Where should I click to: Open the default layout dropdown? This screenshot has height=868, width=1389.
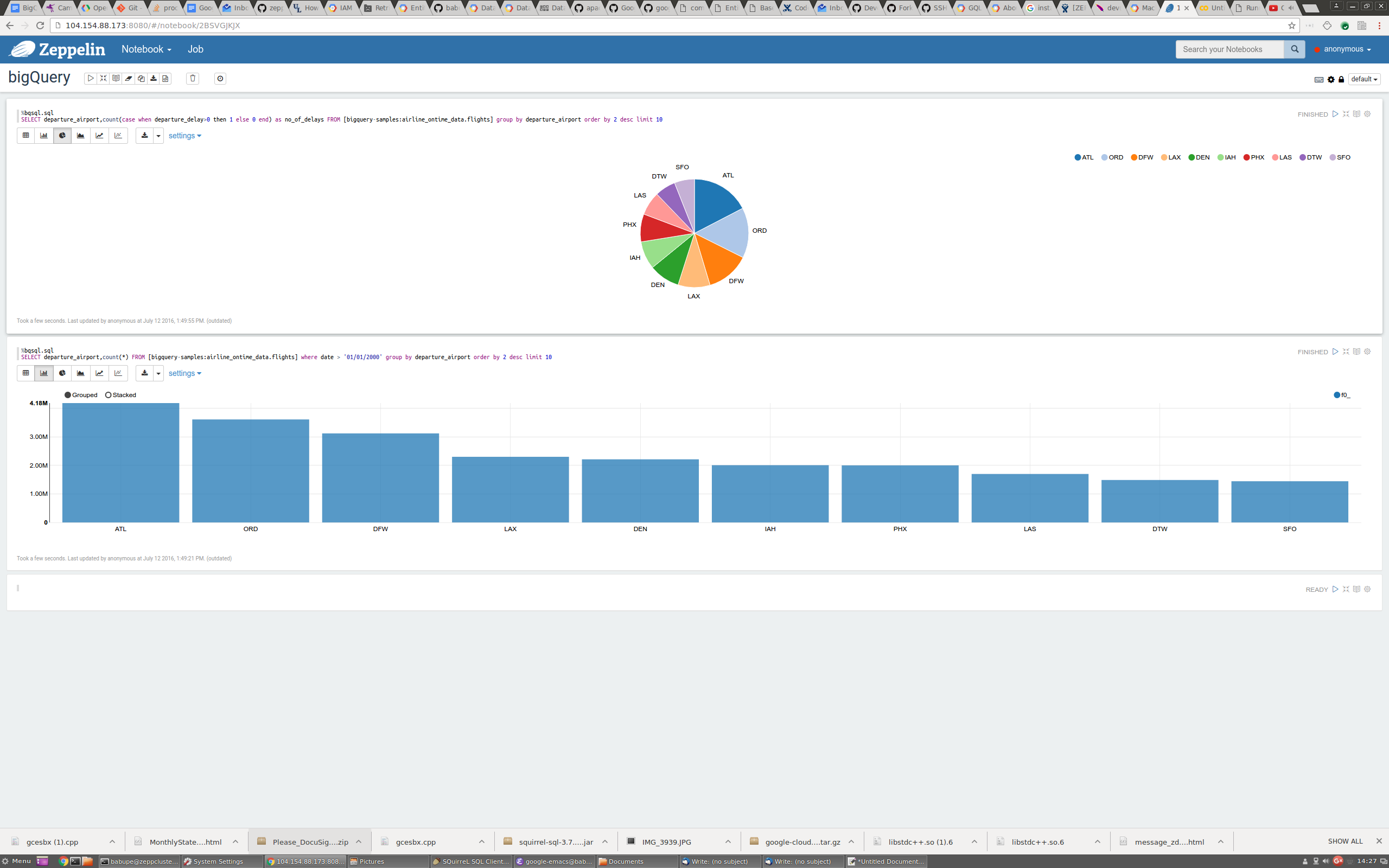coord(1365,79)
